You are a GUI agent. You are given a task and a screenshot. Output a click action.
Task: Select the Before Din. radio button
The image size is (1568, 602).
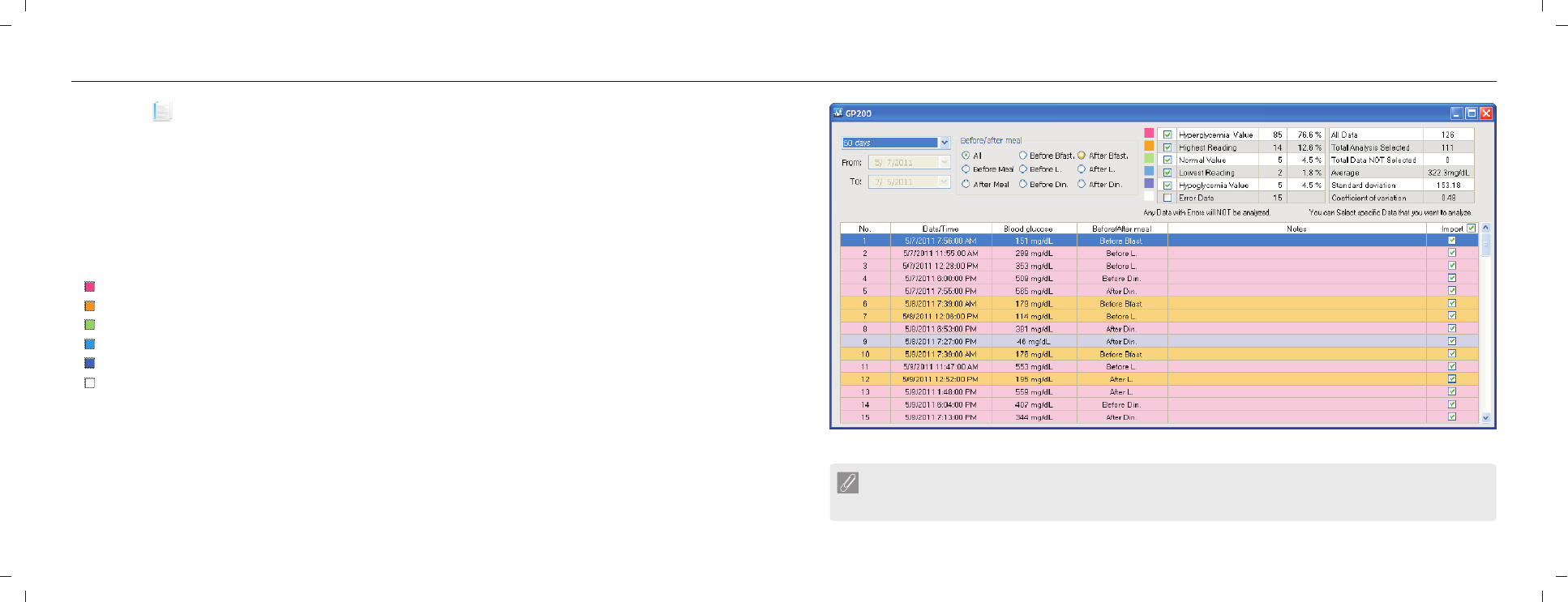[1023, 184]
